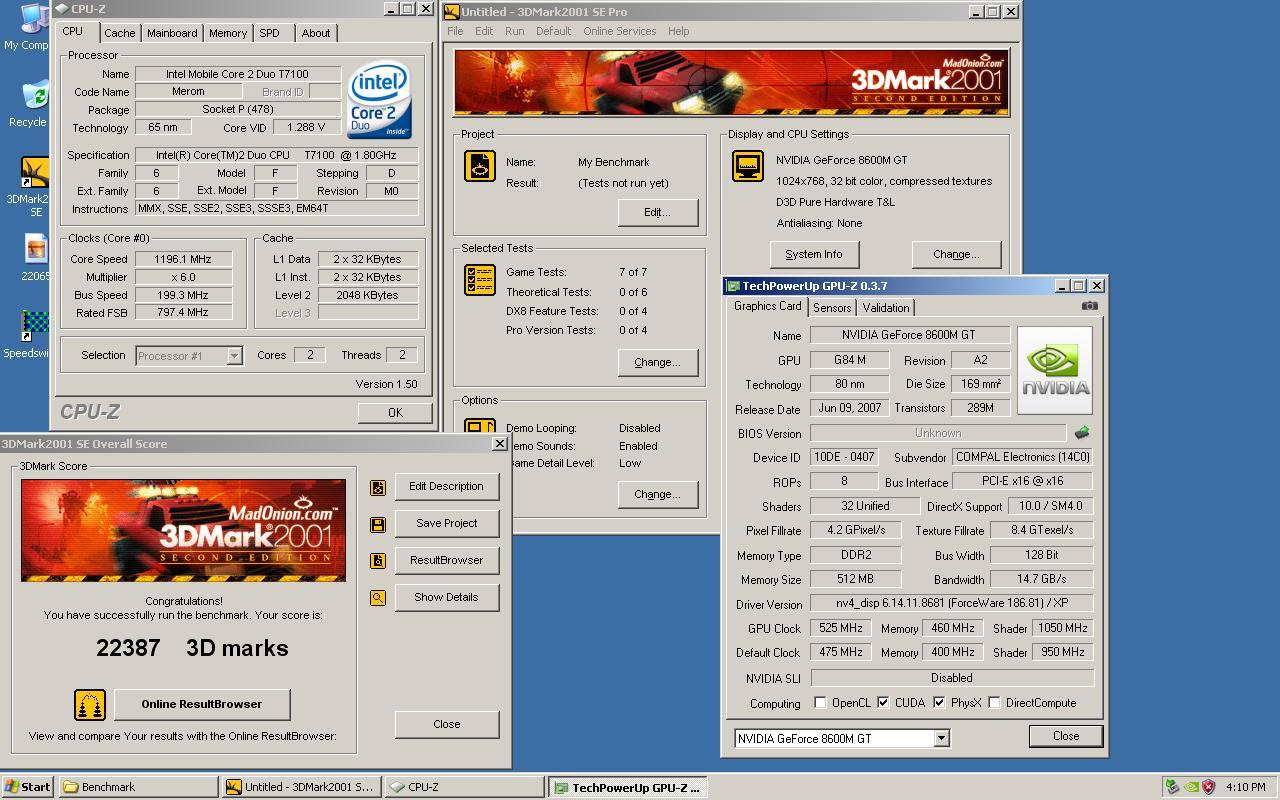
Task: Click the 22387 3D marks score text
Action: pyautogui.click(x=192, y=648)
